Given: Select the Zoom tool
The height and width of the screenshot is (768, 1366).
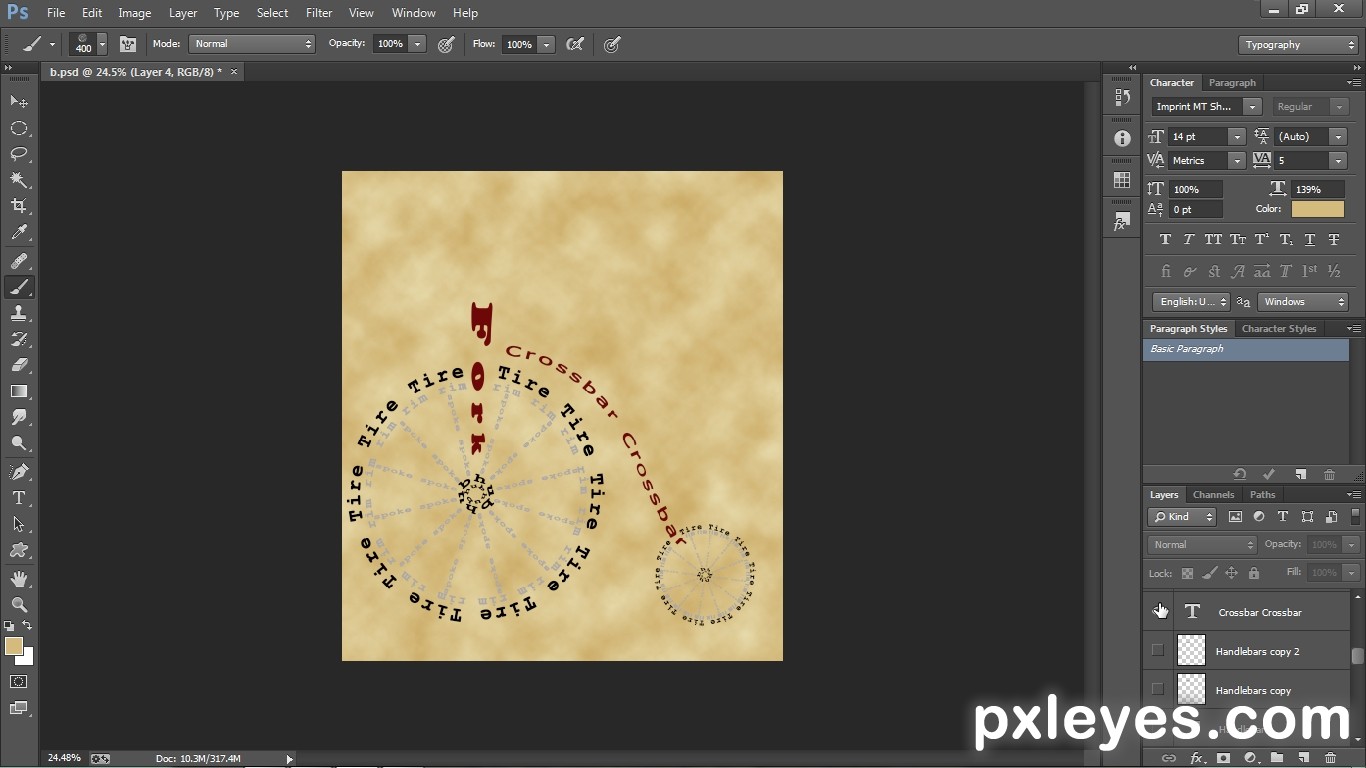Looking at the screenshot, I should point(19,605).
